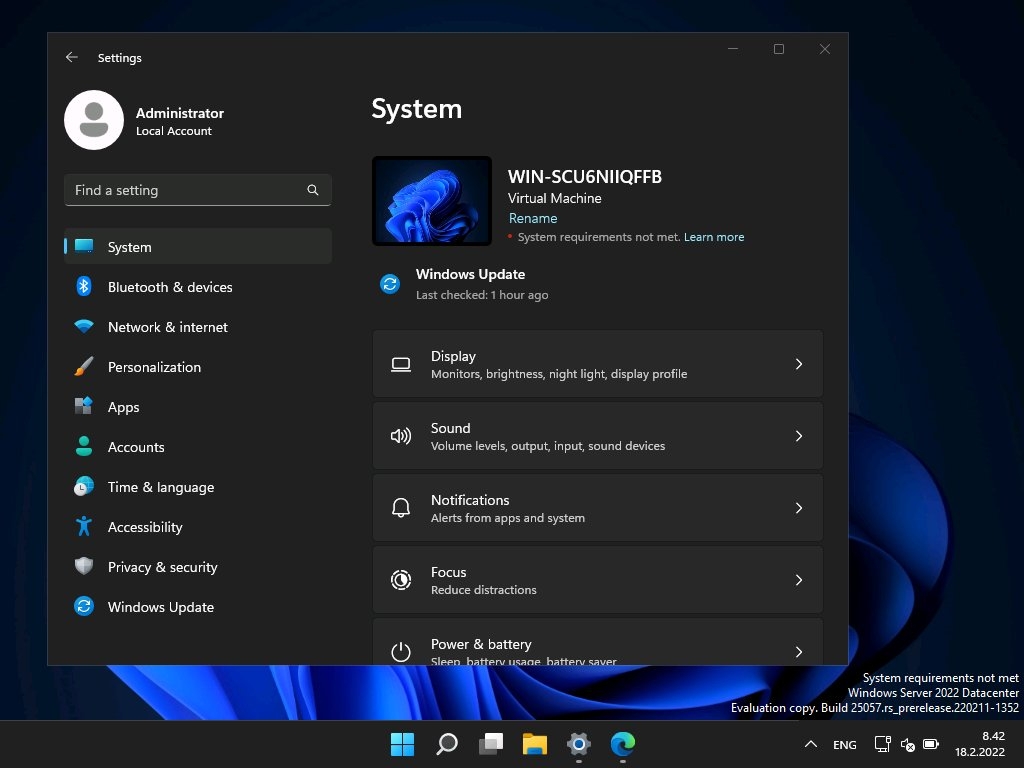Open File Explorer from taskbar

[535, 744]
